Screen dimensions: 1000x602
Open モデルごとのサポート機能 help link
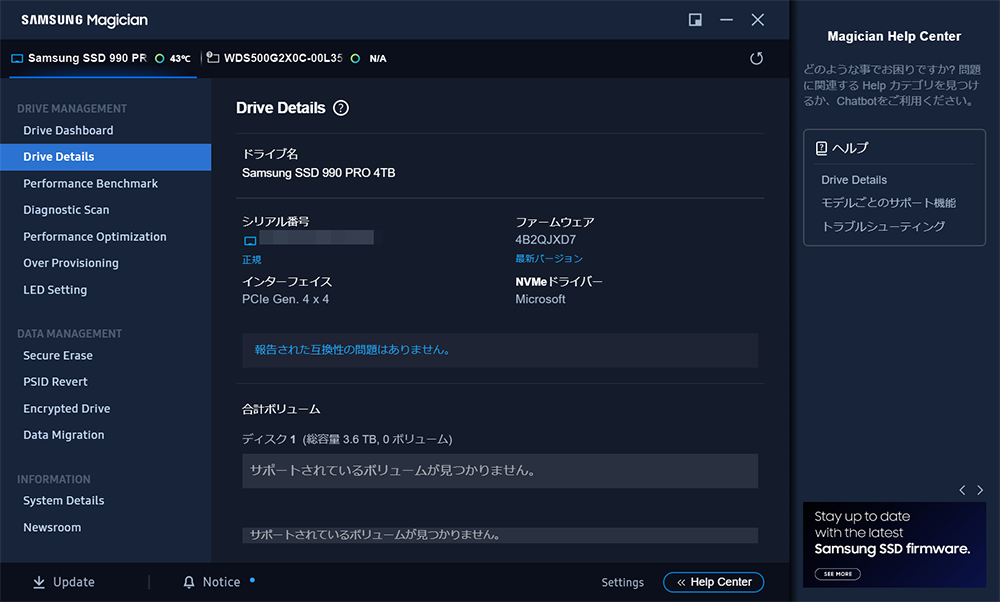[x=888, y=203]
